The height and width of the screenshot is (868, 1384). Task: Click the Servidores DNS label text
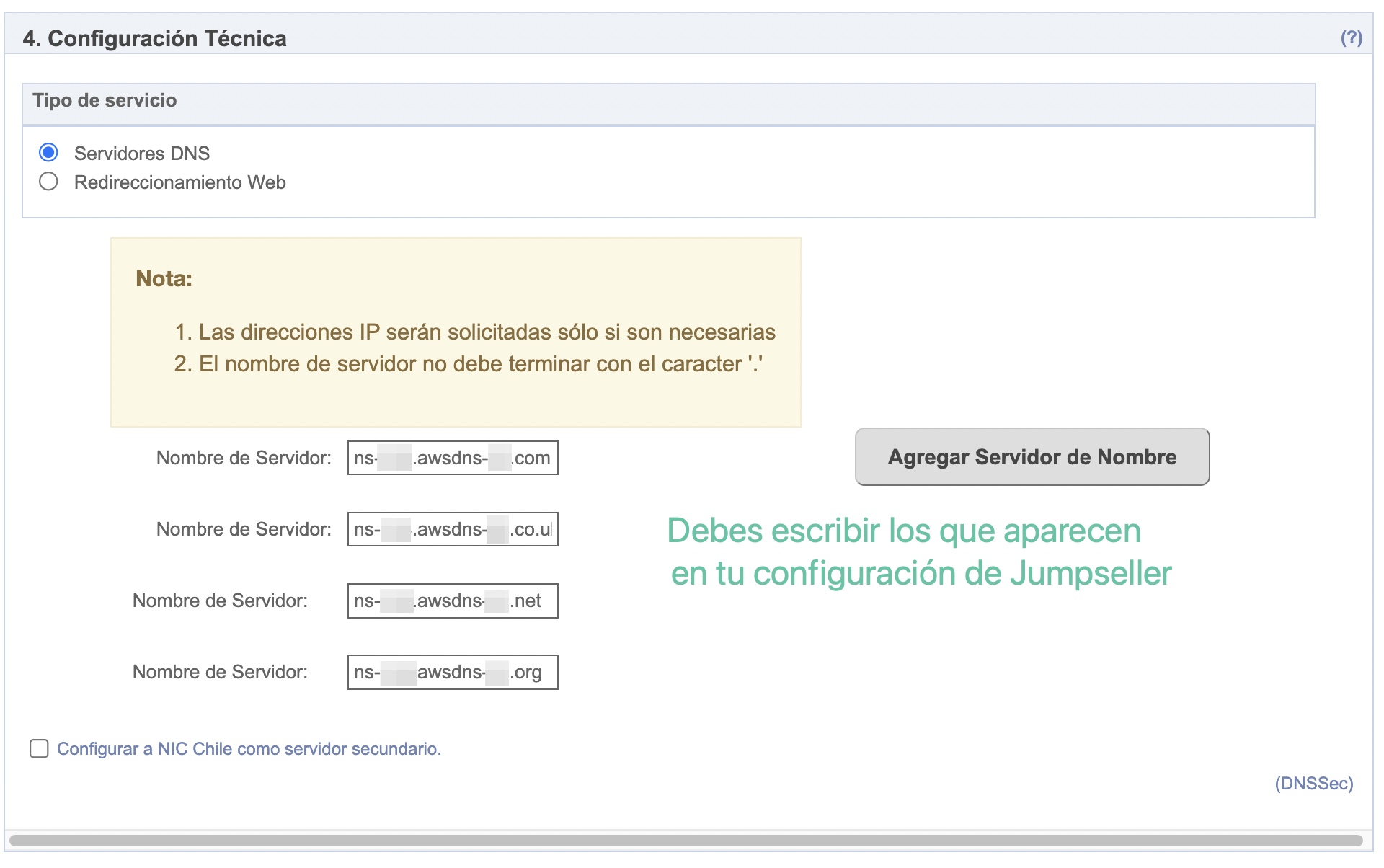point(142,154)
